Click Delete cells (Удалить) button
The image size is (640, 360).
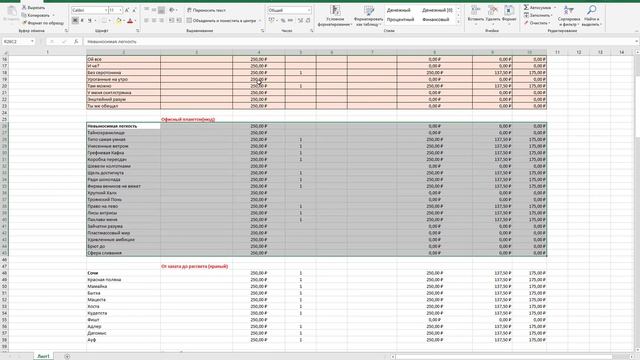pos(493,15)
